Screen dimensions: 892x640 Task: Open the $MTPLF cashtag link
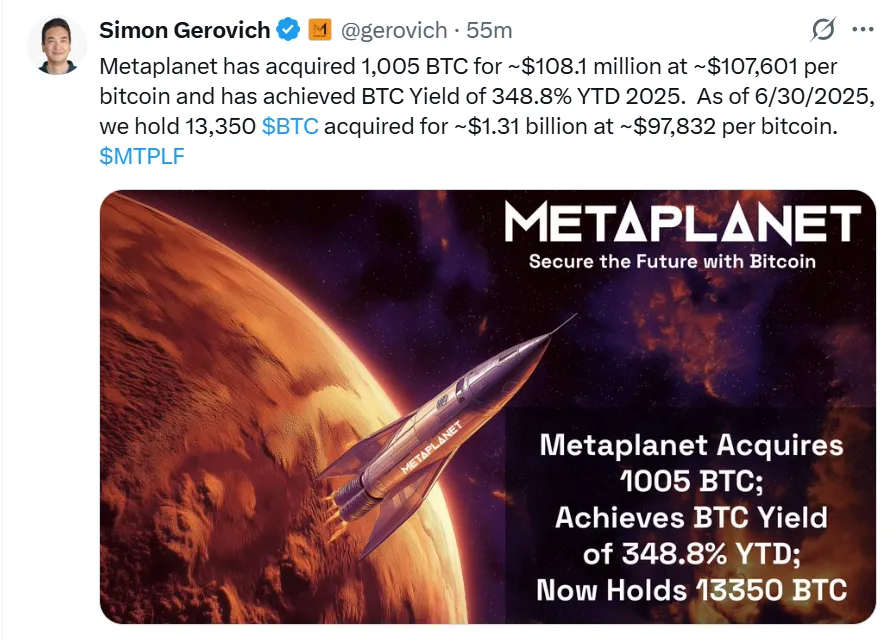pyautogui.click(x=140, y=155)
